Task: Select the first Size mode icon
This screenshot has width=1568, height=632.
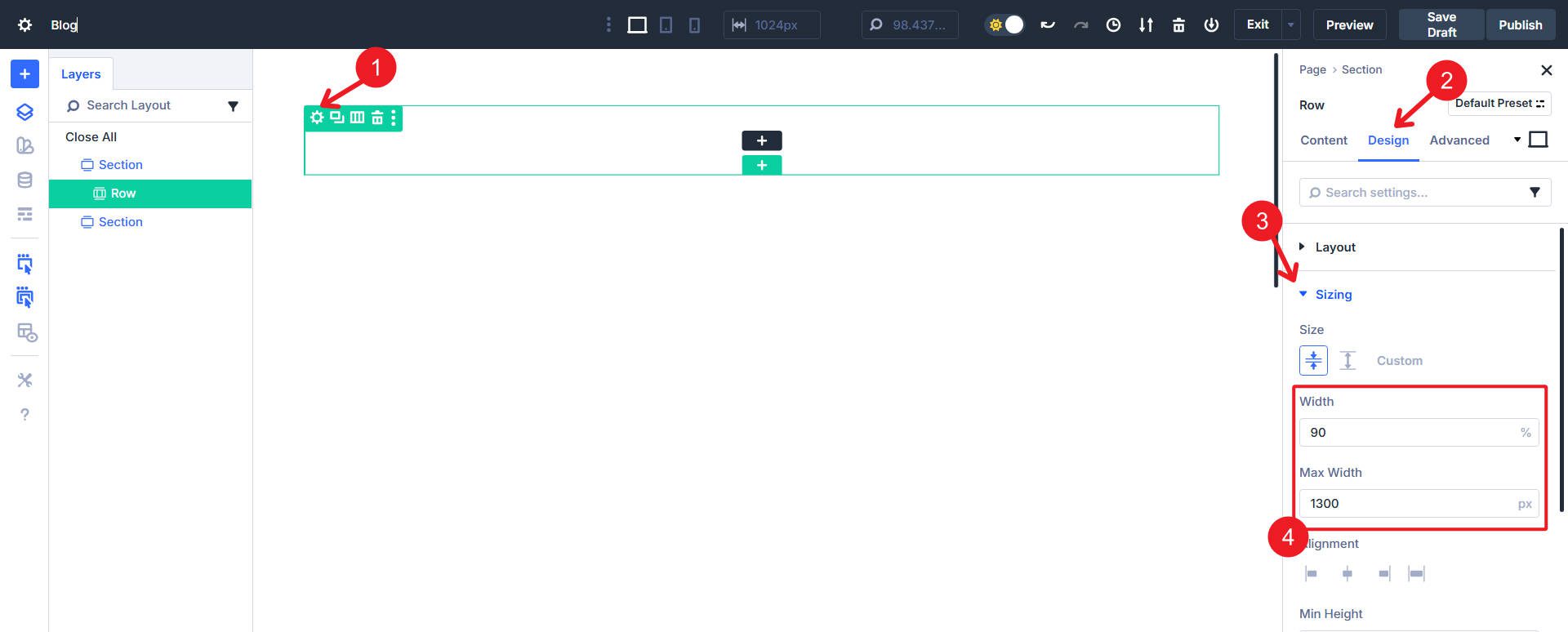Action: tap(1313, 360)
